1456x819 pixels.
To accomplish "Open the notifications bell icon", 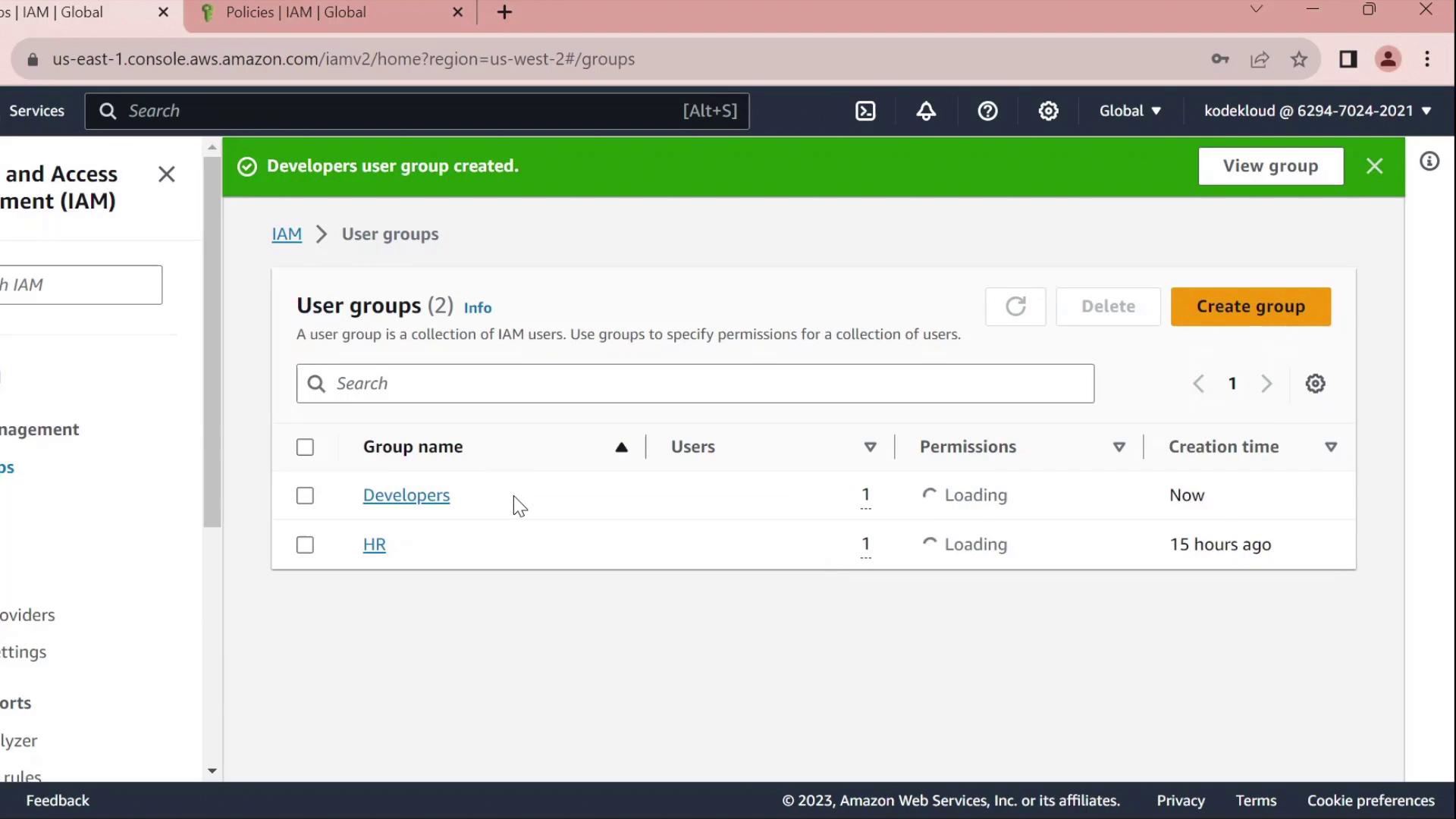I will point(926,111).
